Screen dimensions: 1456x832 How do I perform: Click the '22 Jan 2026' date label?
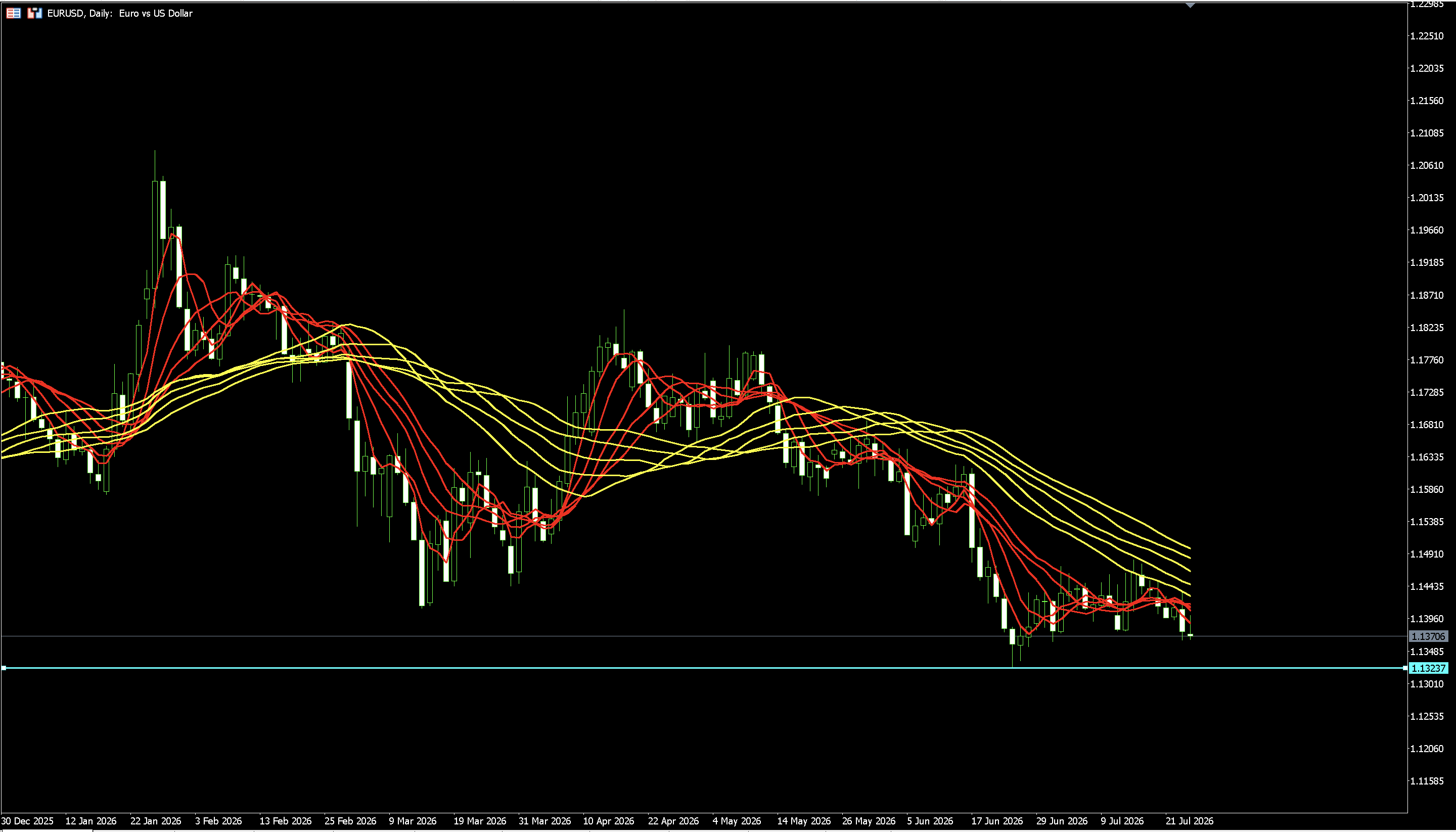(x=155, y=821)
